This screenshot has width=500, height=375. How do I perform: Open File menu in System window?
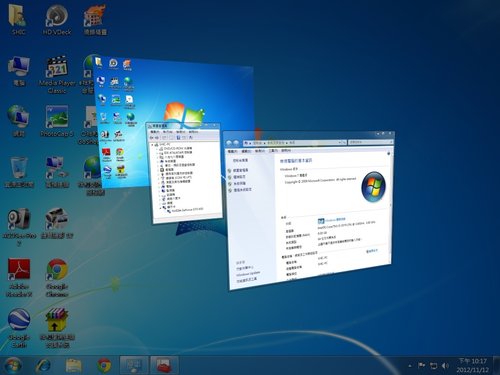[x=233, y=151]
